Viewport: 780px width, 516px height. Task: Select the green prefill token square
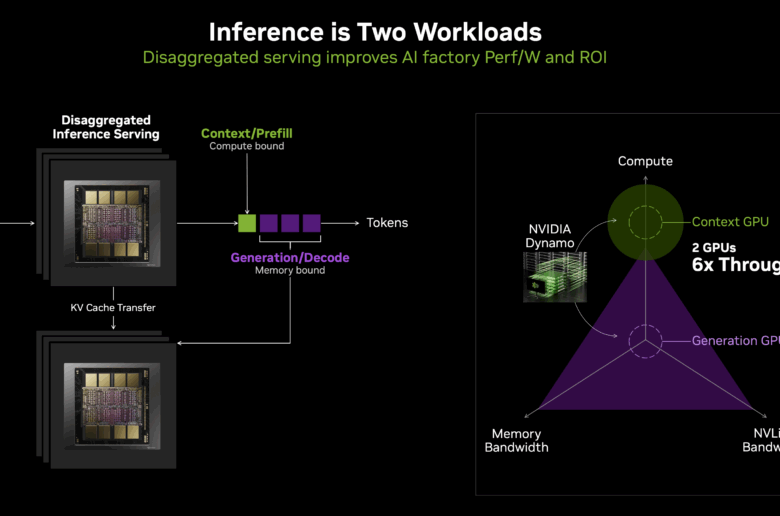tap(247, 223)
